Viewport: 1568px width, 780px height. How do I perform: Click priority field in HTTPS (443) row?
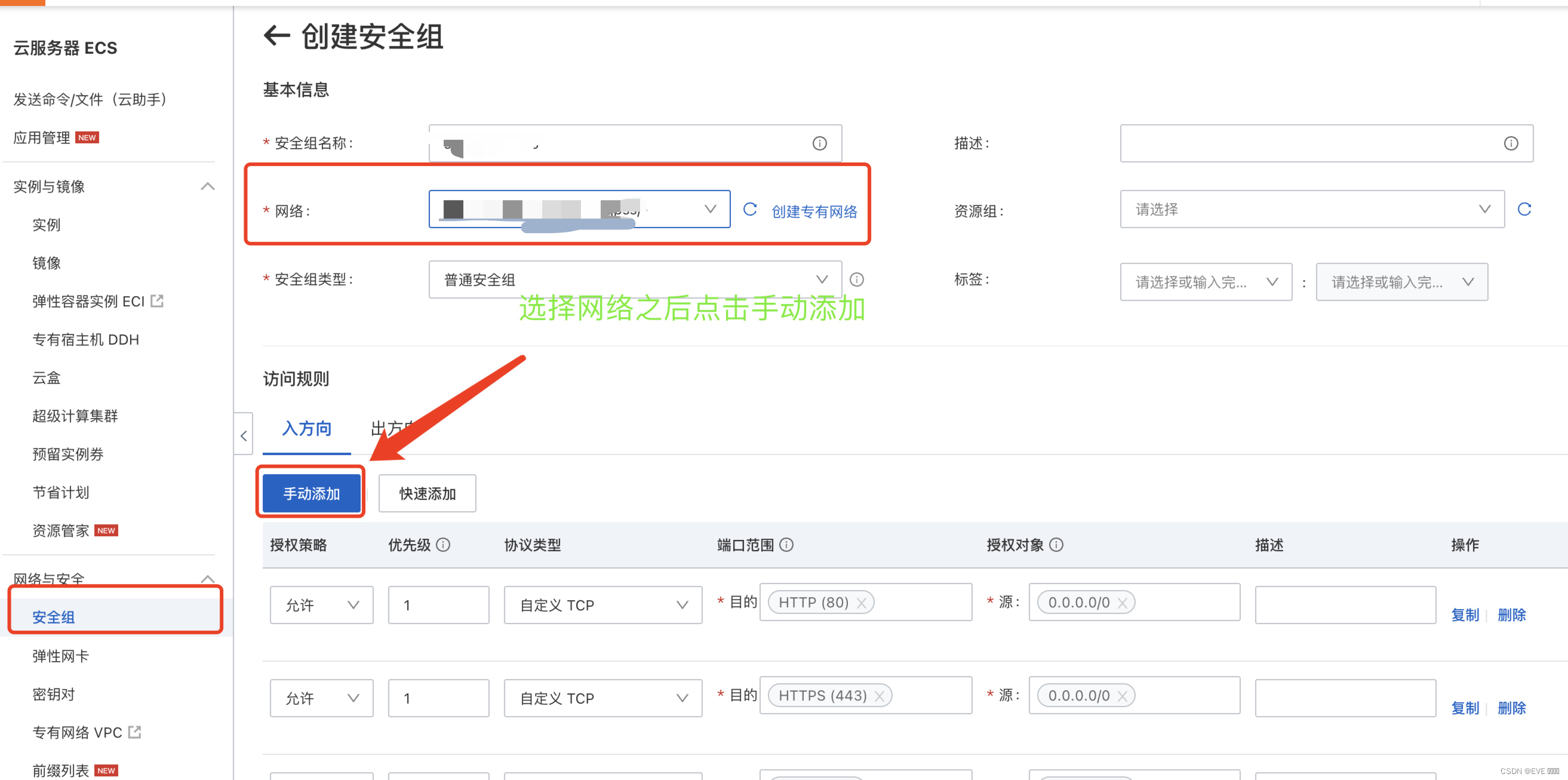[x=438, y=698]
